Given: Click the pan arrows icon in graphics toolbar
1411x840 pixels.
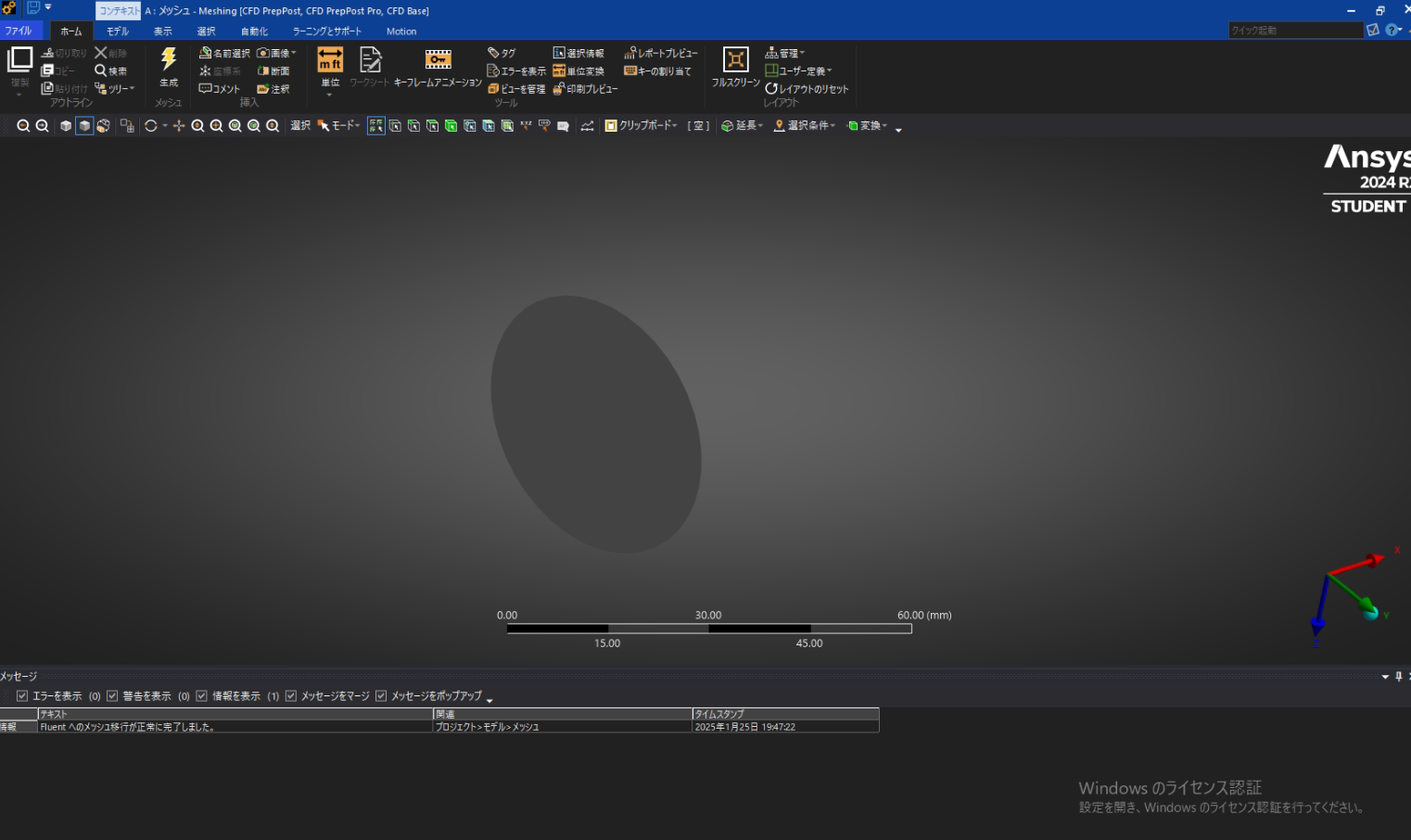Looking at the screenshot, I should tap(179, 126).
